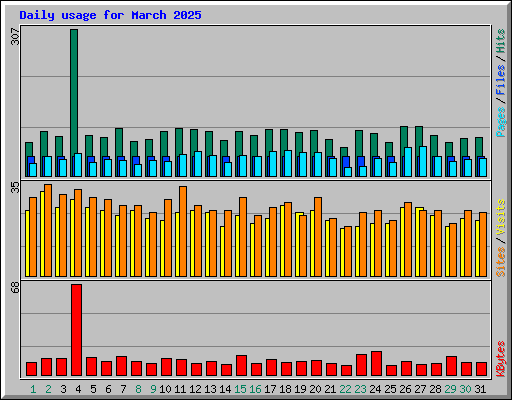Click the tall red KBytes bar for day 4
This screenshot has height=400, width=512.
(76, 330)
